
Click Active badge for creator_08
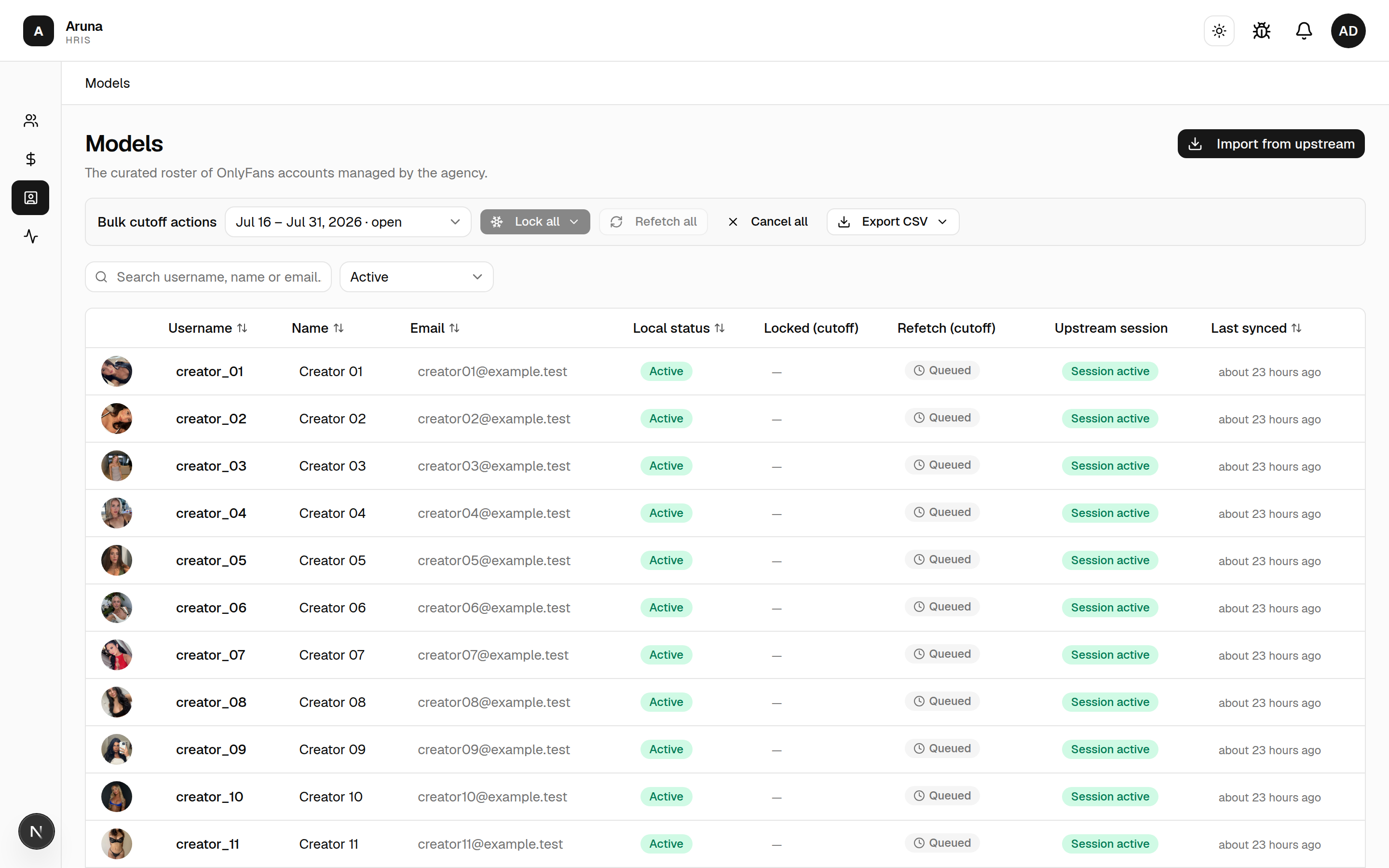(666, 702)
